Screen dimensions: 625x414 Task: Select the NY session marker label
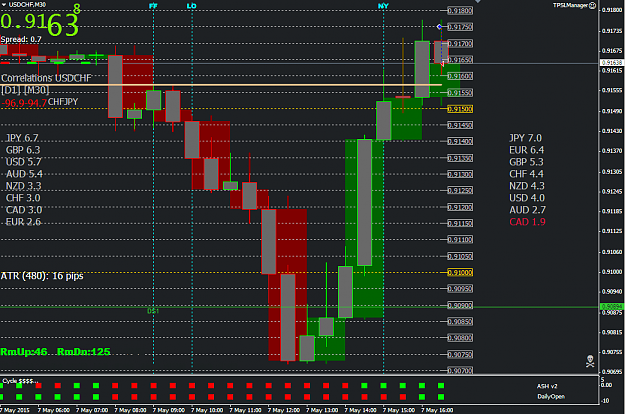[x=383, y=6]
